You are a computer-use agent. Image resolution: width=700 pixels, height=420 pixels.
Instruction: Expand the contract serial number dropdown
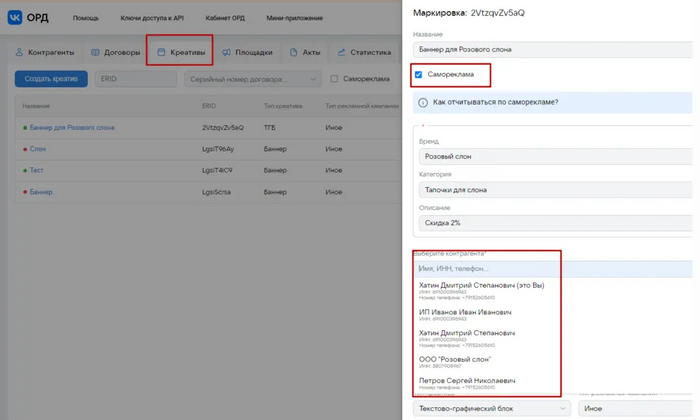click(312, 79)
